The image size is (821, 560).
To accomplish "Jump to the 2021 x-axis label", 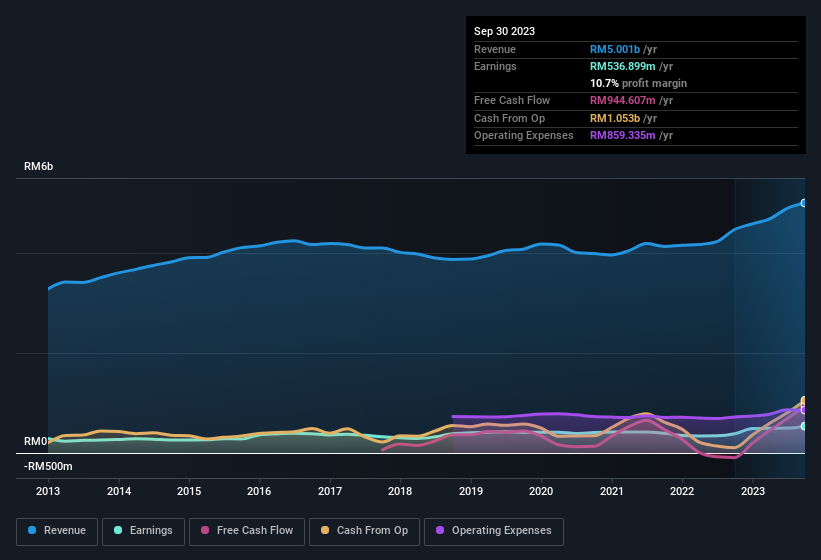I will pyautogui.click(x=611, y=491).
